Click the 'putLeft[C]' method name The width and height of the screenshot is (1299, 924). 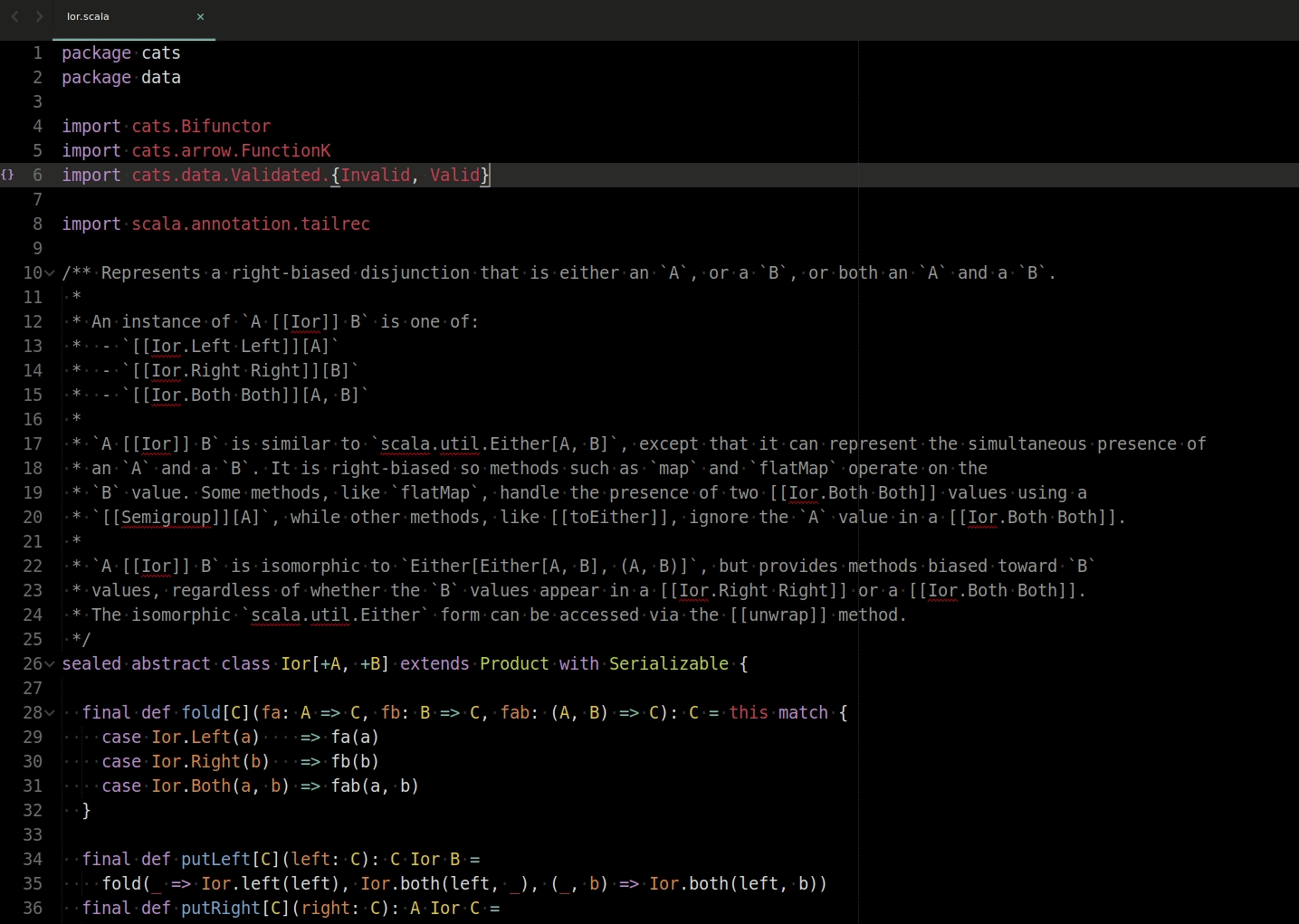tap(231, 859)
